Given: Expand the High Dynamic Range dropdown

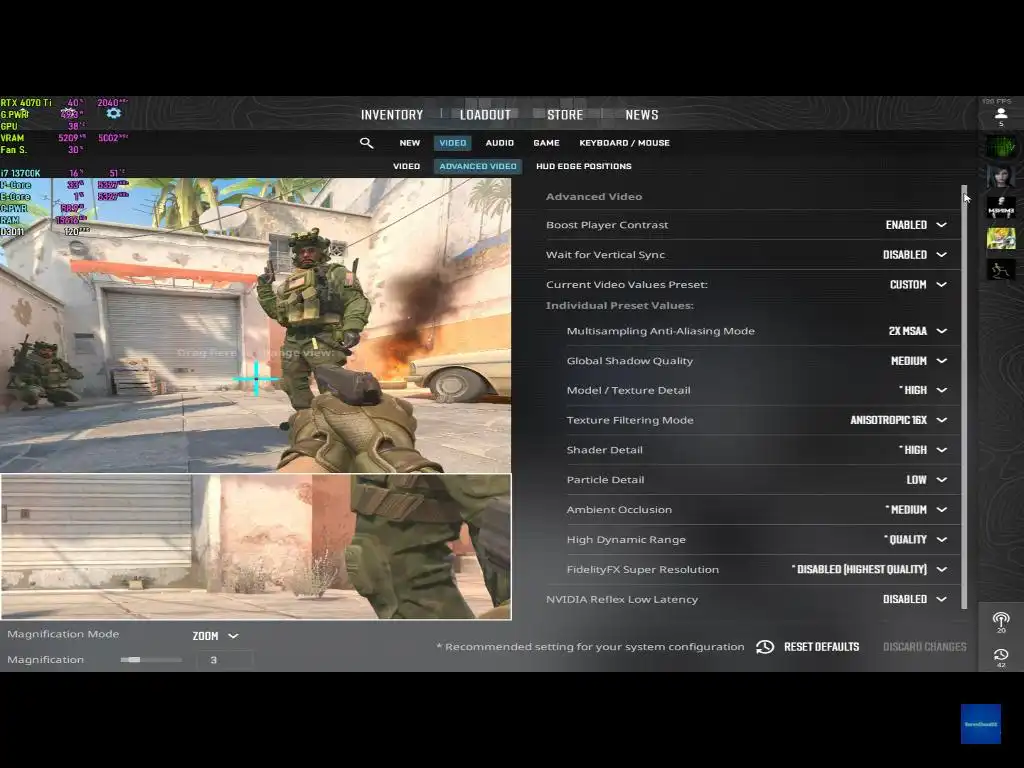Looking at the screenshot, I should coord(915,539).
